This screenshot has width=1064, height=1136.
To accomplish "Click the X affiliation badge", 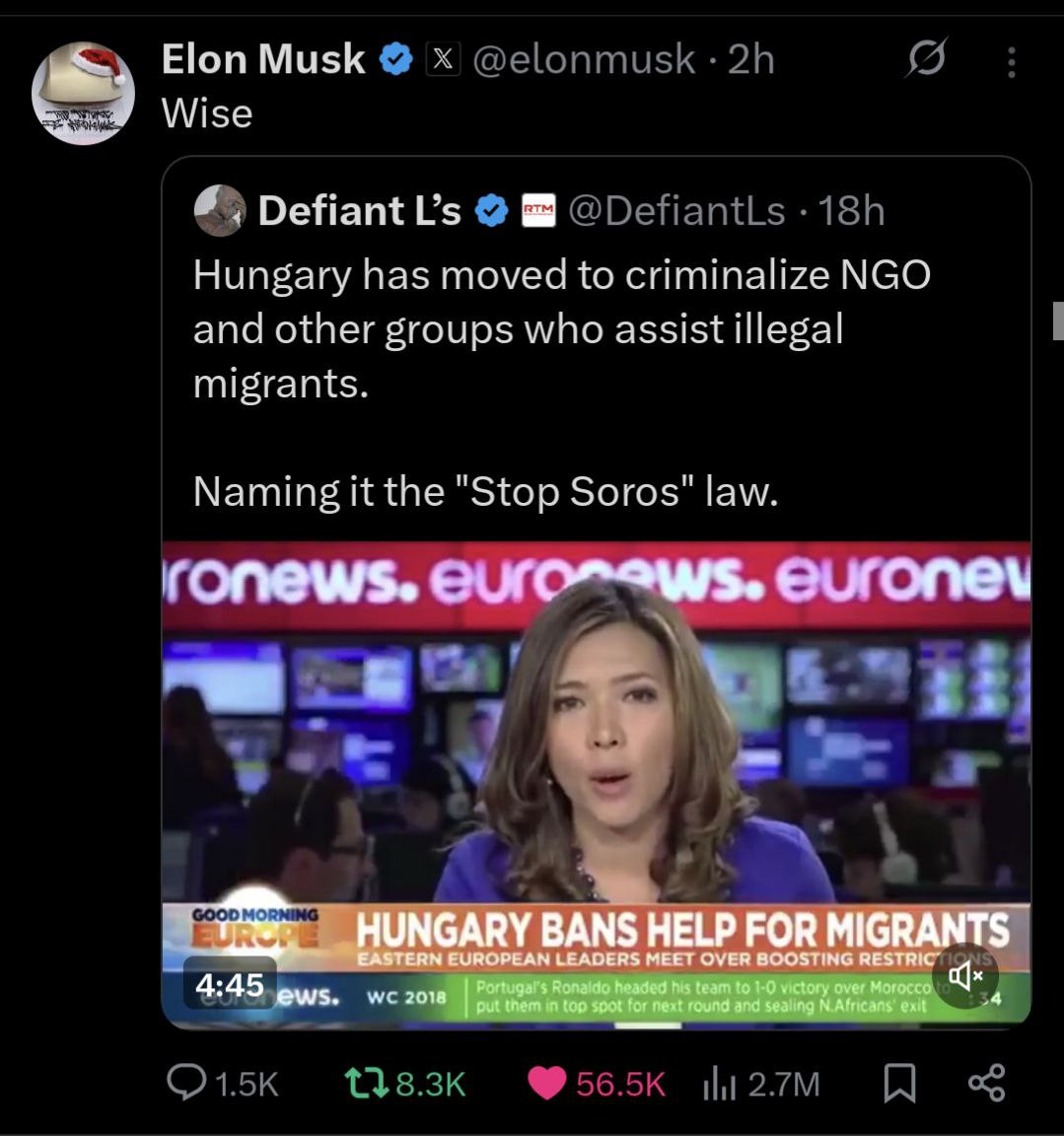I will [443, 60].
